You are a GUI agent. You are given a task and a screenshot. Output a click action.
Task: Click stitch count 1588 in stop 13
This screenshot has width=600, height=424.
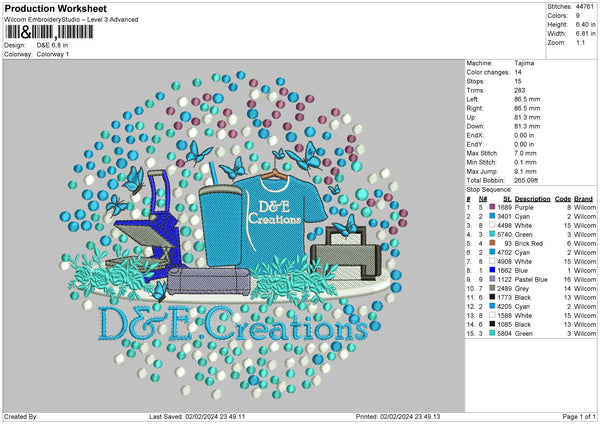tap(504, 315)
